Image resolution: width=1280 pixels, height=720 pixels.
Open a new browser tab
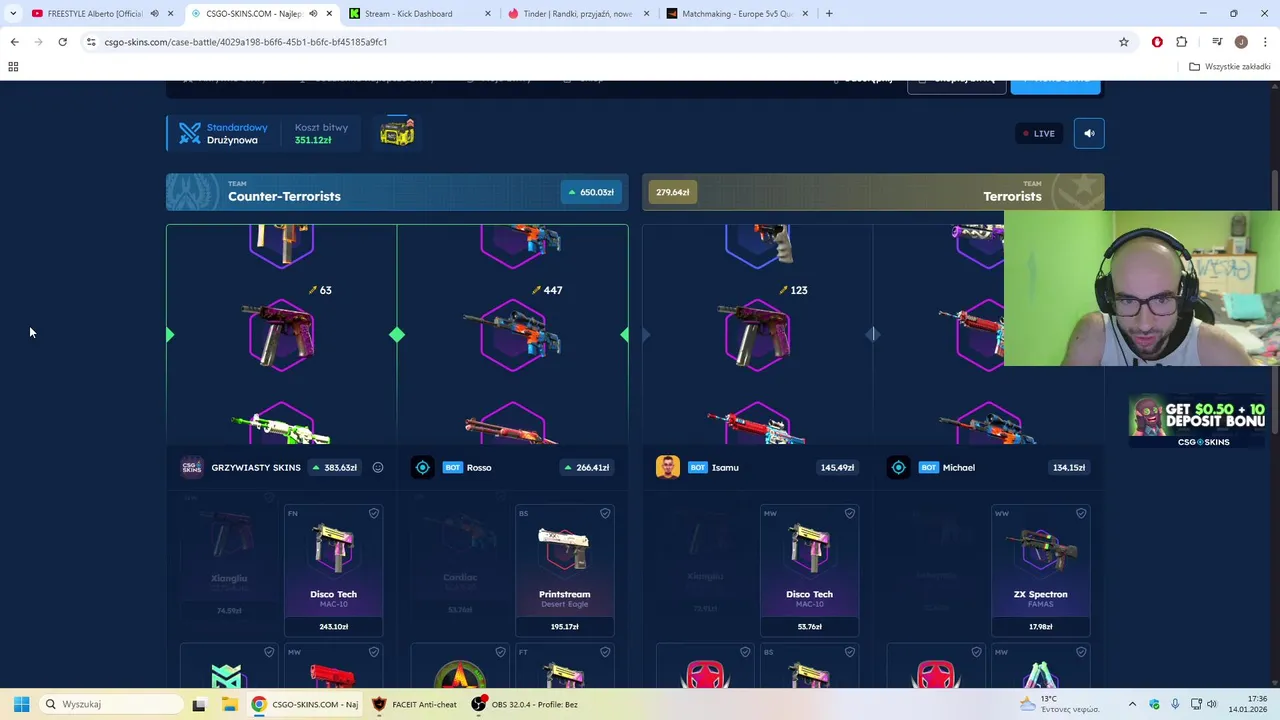[830, 14]
